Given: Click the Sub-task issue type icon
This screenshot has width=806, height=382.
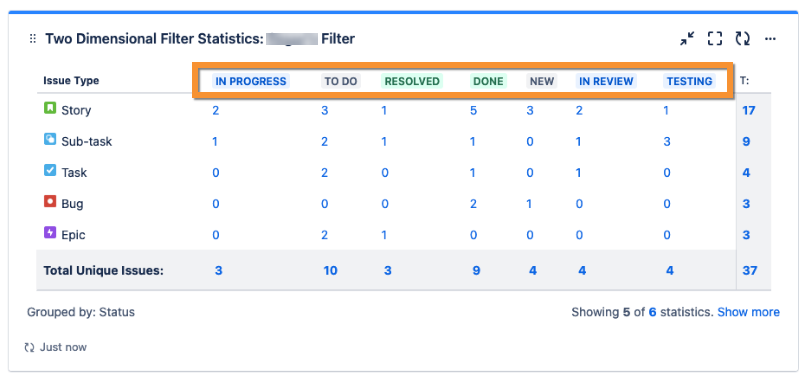Looking at the screenshot, I should tap(50, 139).
